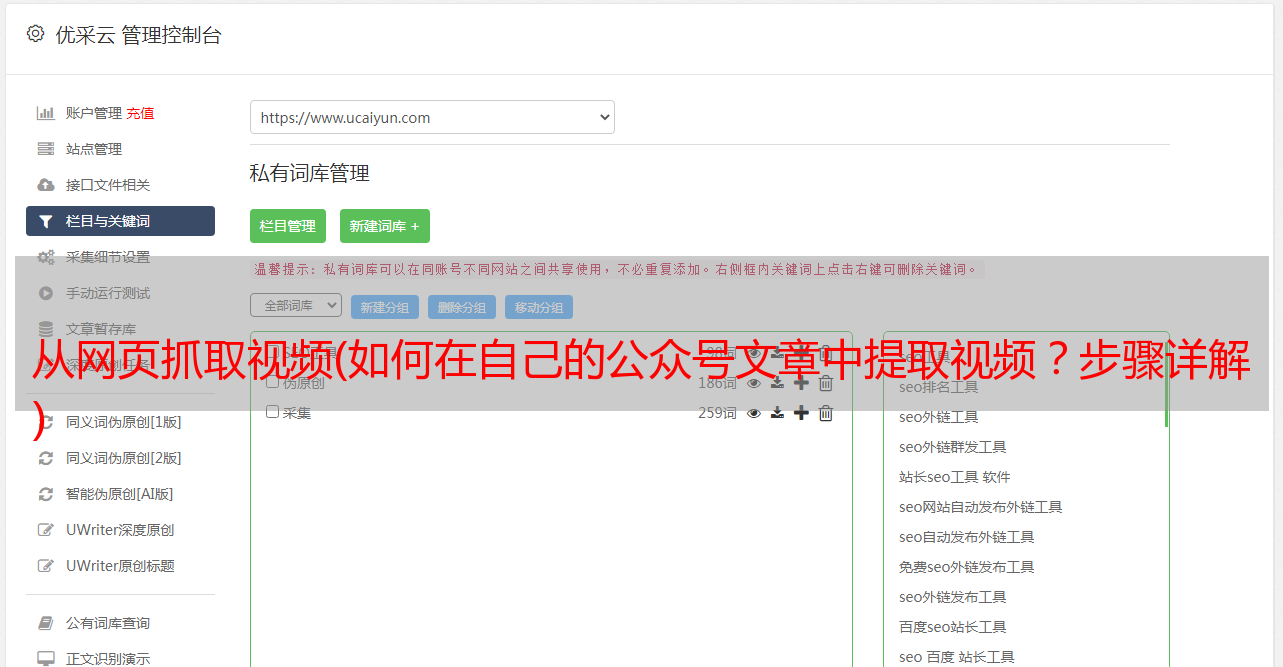Image resolution: width=1283 pixels, height=667 pixels.
Task: Select keyword 站长seo工具 软件
Action: (x=954, y=477)
